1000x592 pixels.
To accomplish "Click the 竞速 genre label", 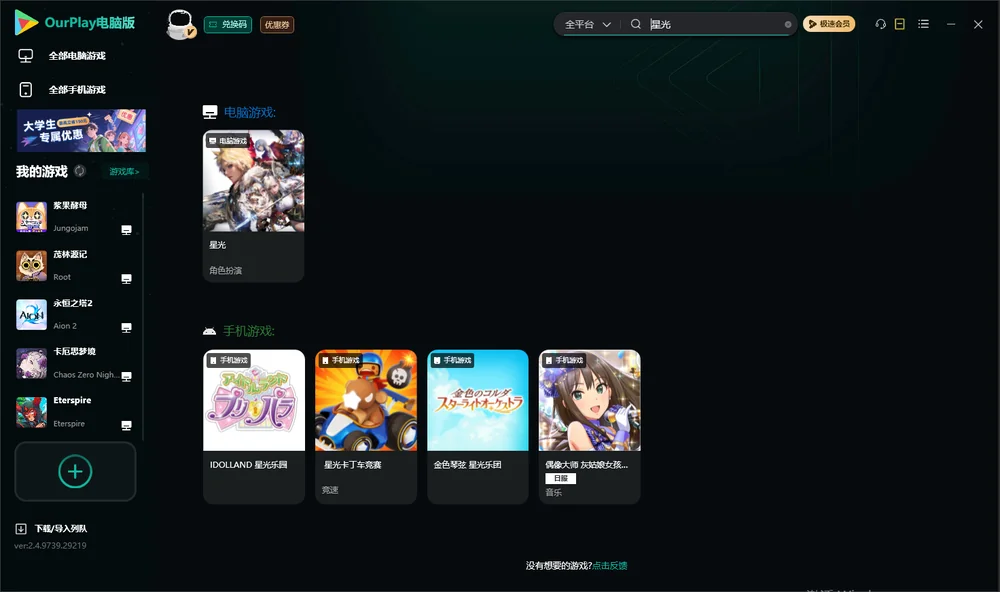I will point(330,490).
